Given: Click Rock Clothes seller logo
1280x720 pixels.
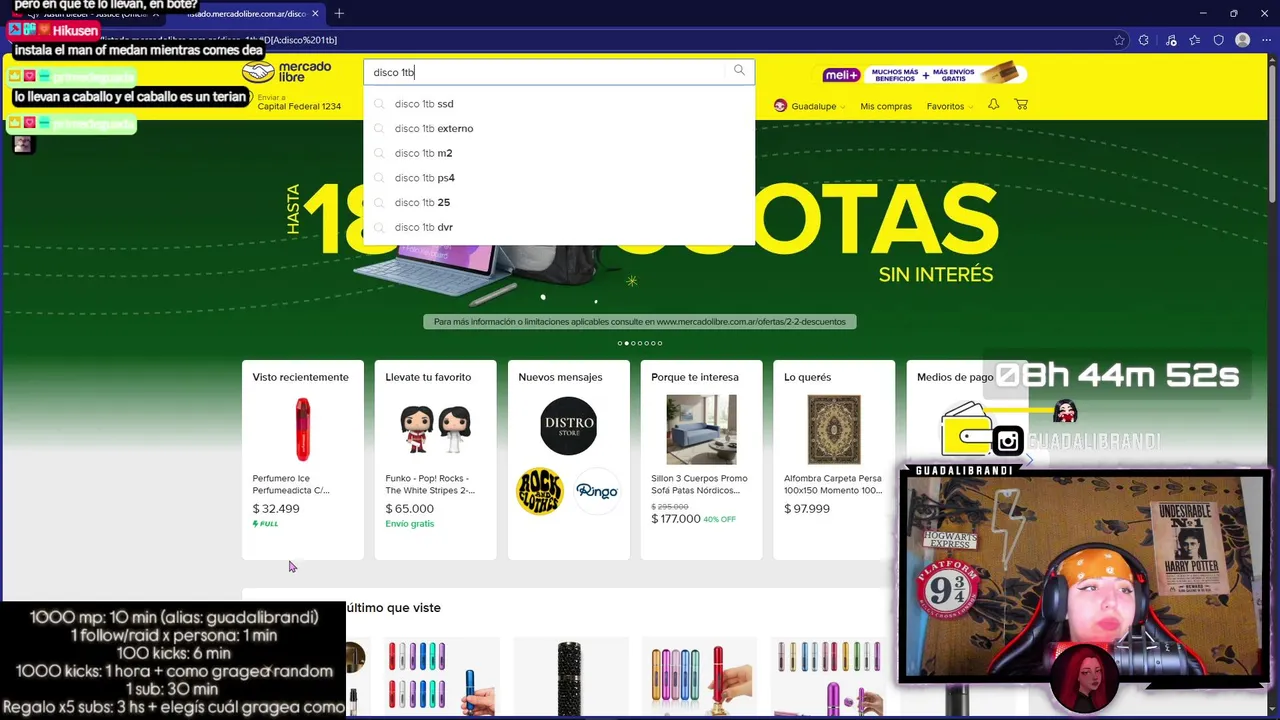Looking at the screenshot, I should (539, 492).
